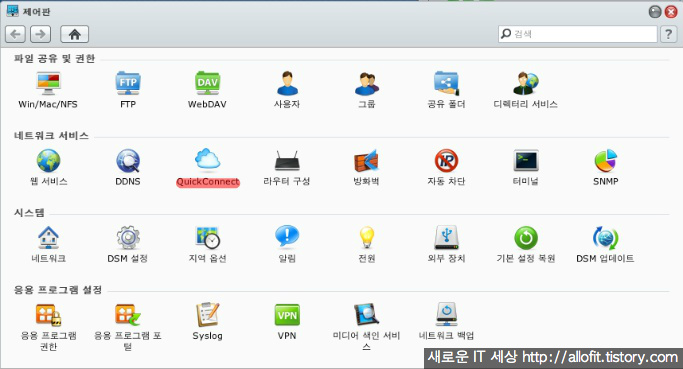
Task: Open the VPN settings icon
Action: (x=287, y=315)
